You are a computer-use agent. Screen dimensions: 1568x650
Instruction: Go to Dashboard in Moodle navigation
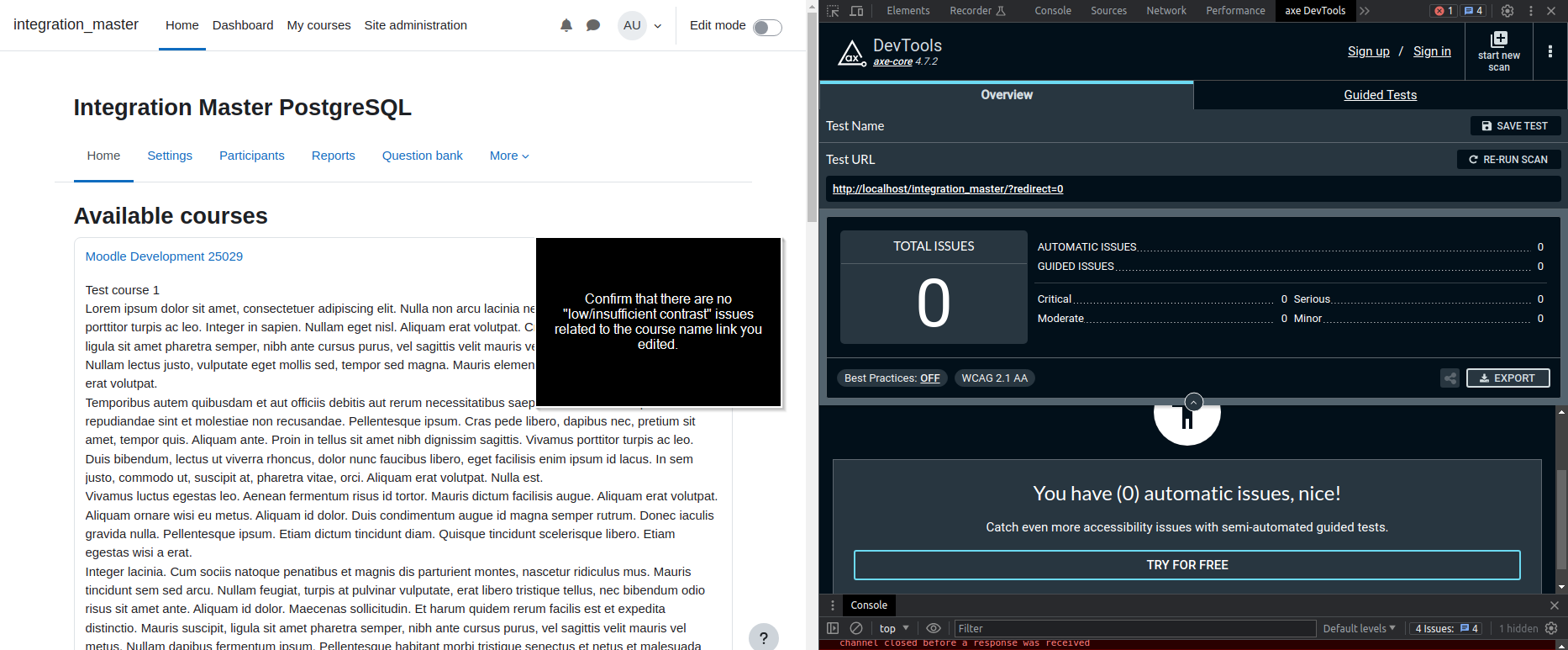(x=243, y=25)
